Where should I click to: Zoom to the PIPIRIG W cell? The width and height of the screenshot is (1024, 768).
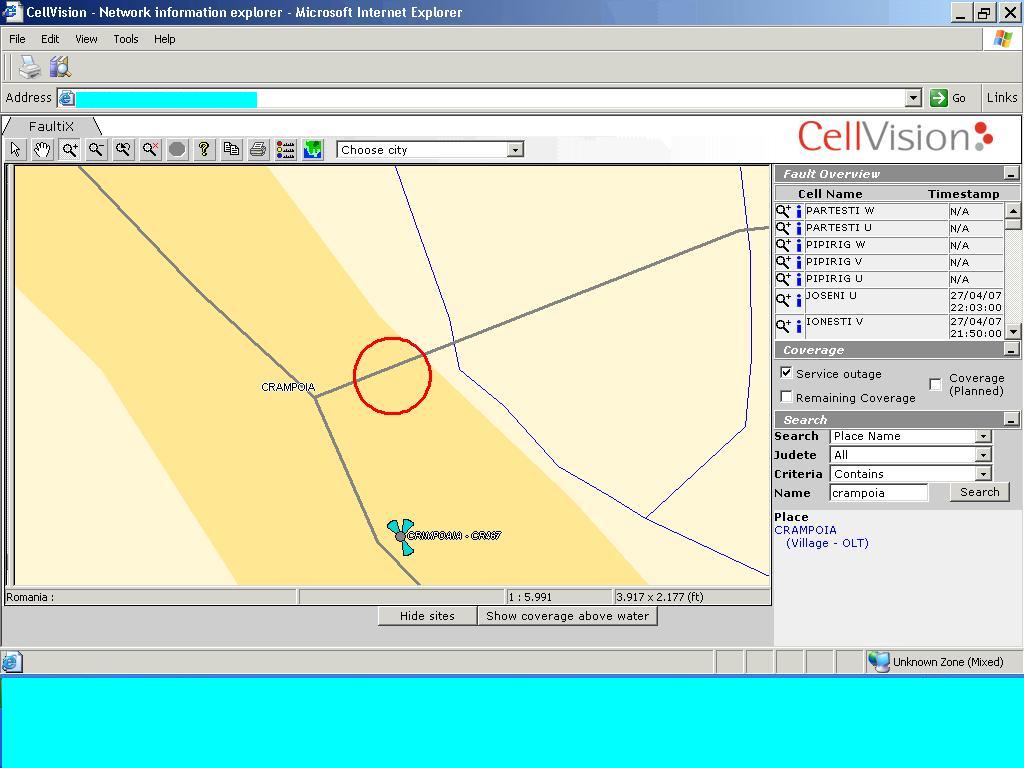pyautogui.click(x=783, y=245)
